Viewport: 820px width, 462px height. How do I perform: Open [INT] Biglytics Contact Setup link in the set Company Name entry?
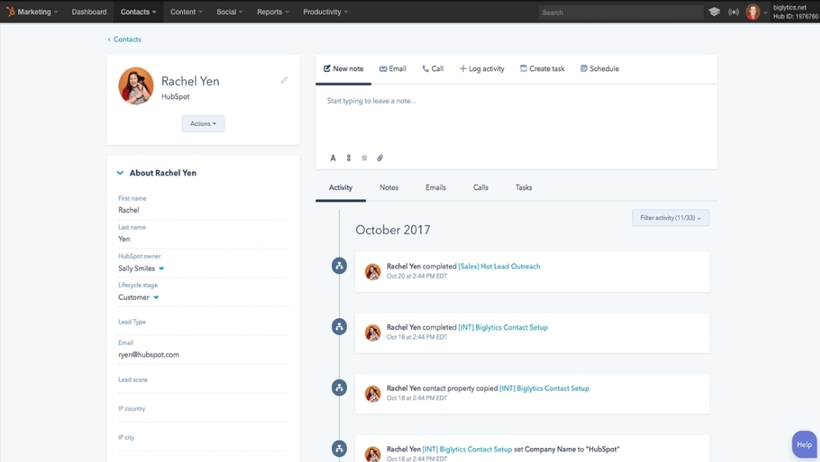tap(467, 449)
